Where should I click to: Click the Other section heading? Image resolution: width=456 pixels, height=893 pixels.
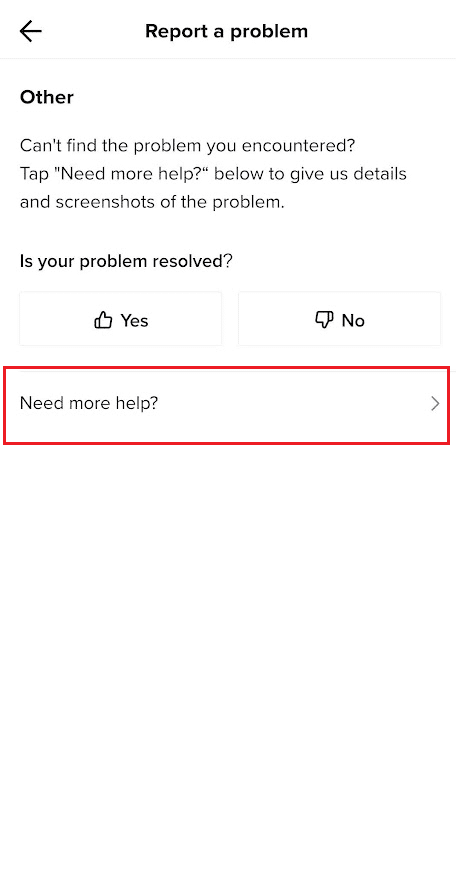[47, 97]
